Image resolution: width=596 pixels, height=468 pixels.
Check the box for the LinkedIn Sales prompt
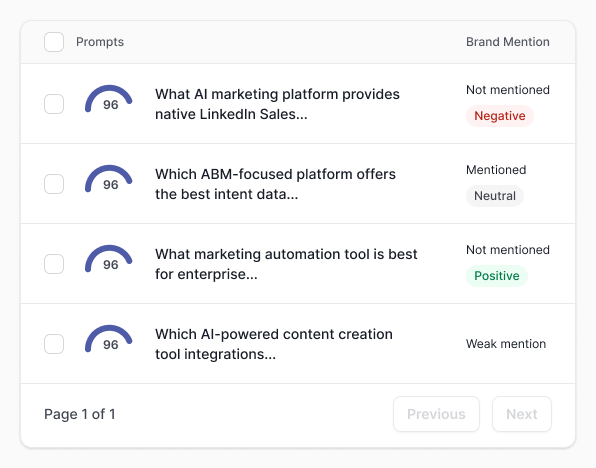click(x=54, y=104)
